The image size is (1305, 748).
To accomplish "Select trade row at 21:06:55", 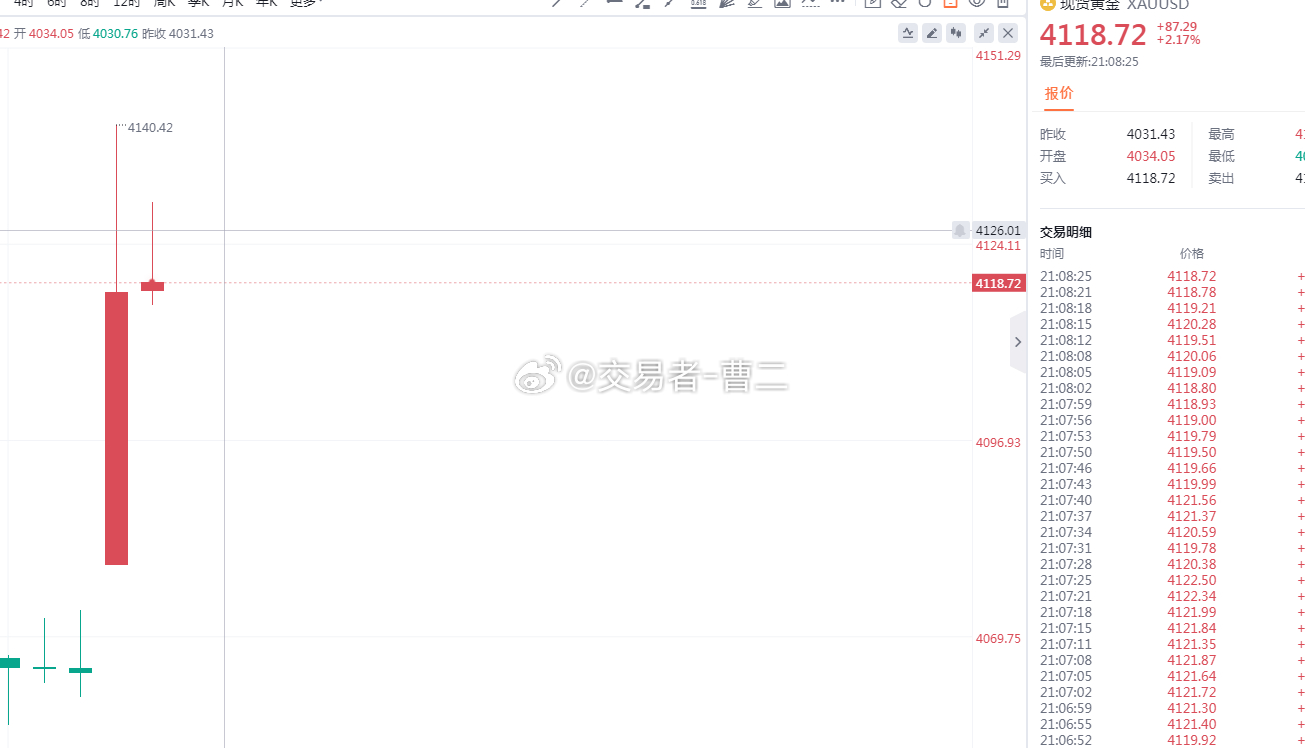I will tap(1172, 724).
